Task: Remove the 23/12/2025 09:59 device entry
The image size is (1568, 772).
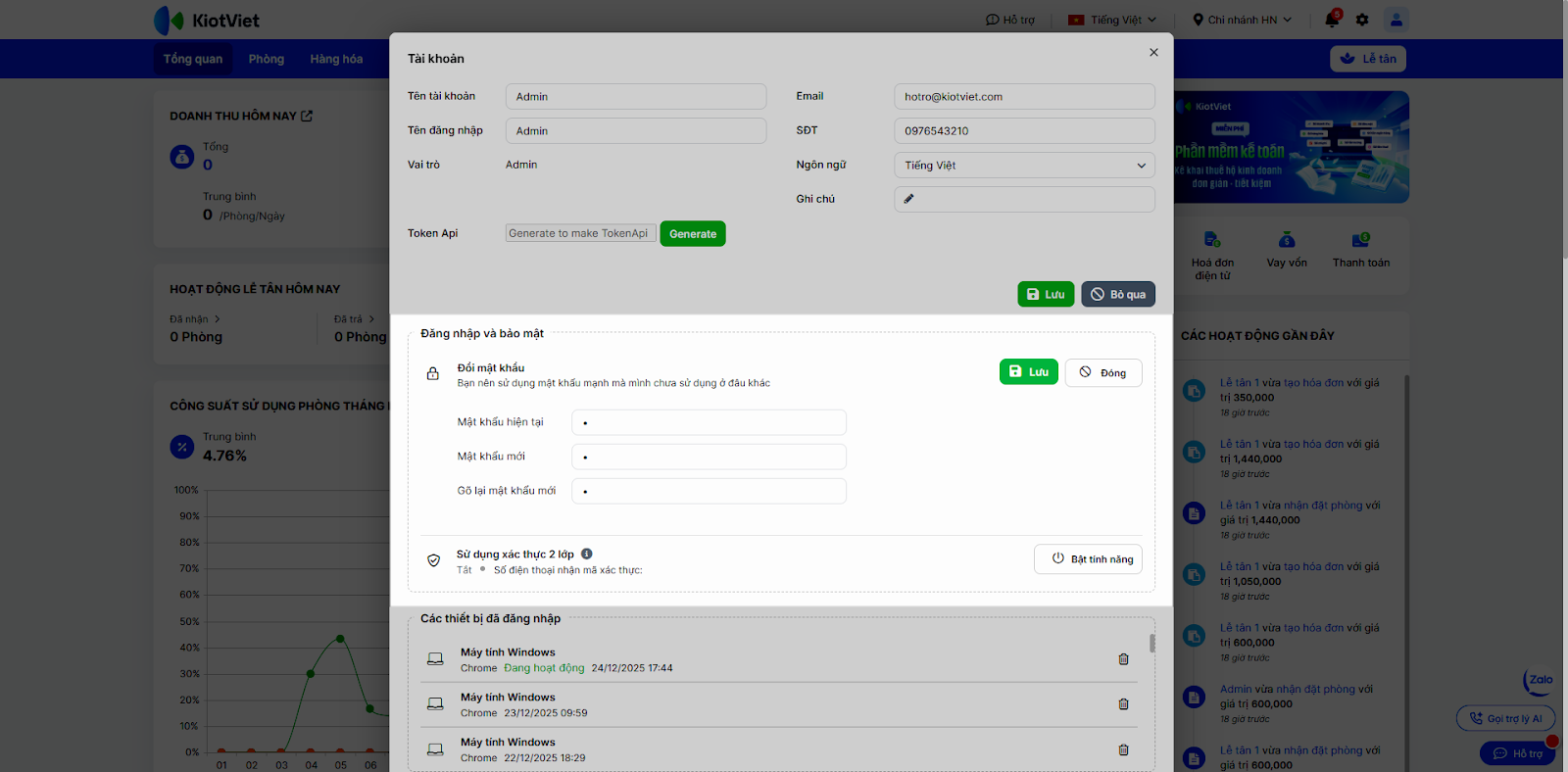Action: pos(1123,704)
